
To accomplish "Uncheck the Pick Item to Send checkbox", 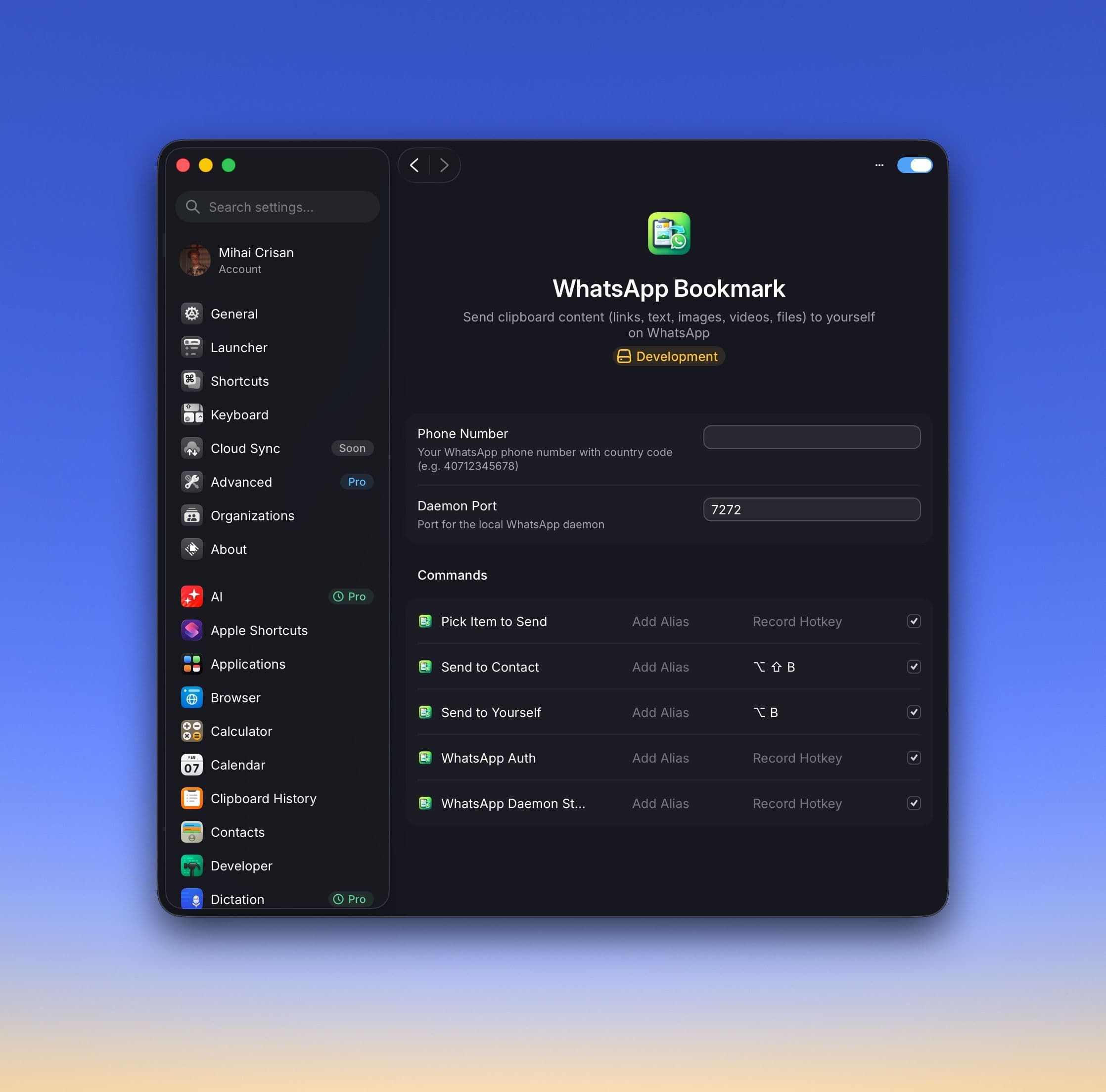I will pyautogui.click(x=914, y=622).
